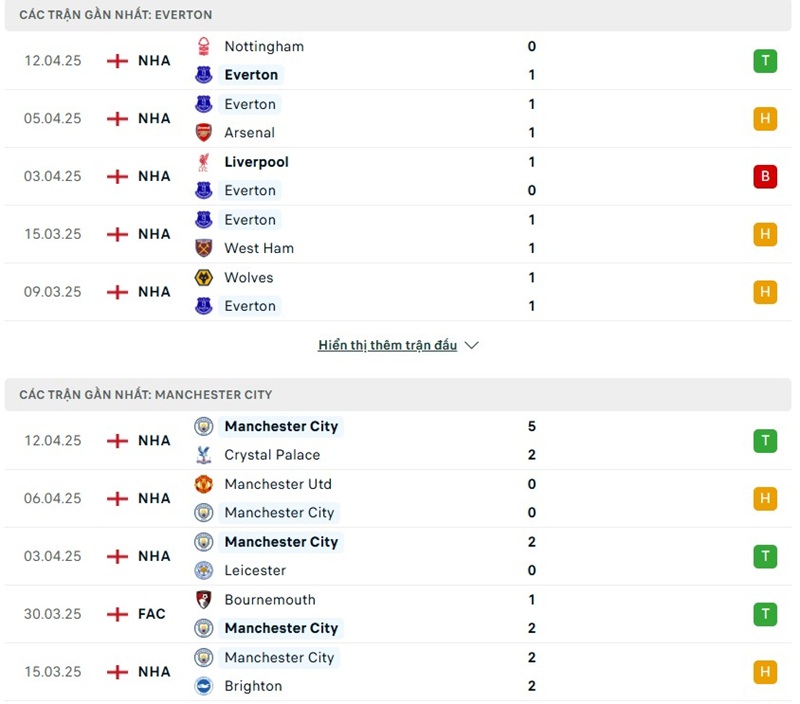The image size is (800, 704).
Task: Click the West Ham club crest
Action: [204, 248]
